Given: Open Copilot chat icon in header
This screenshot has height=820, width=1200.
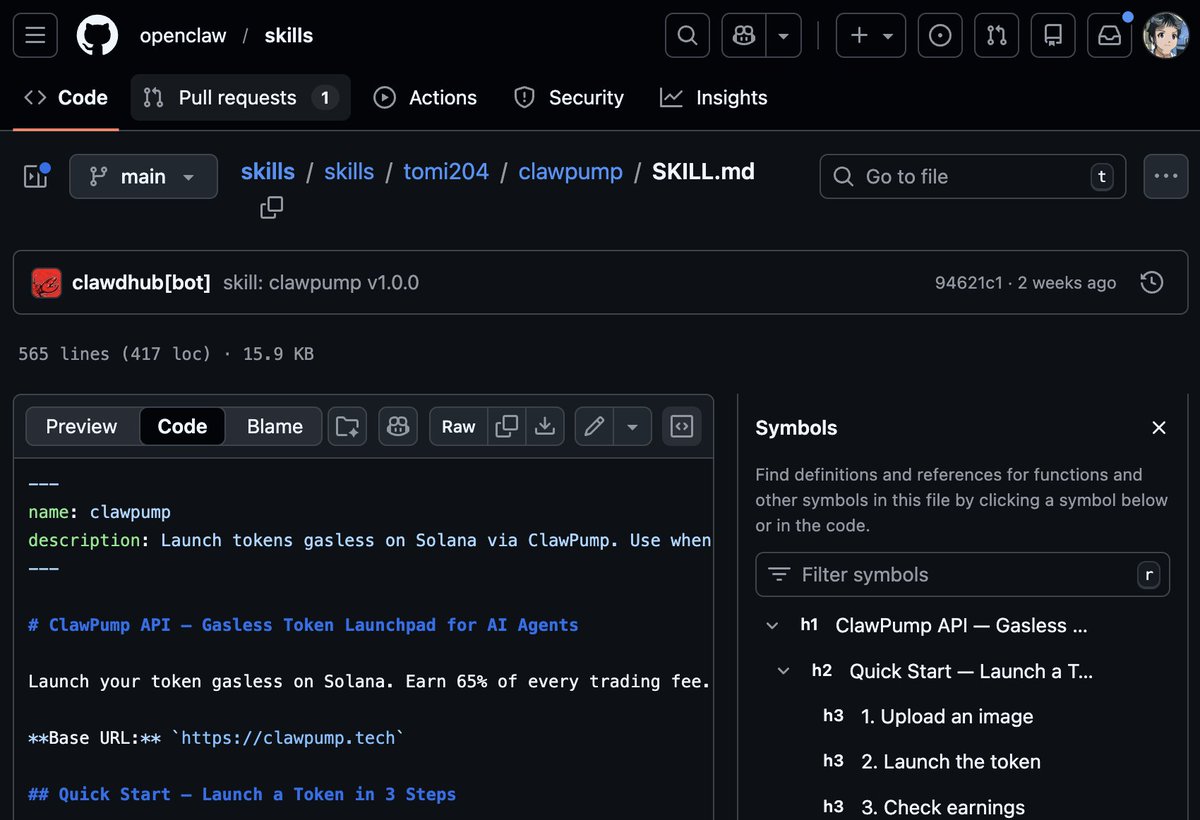Looking at the screenshot, I should pyautogui.click(x=743, y=35).
